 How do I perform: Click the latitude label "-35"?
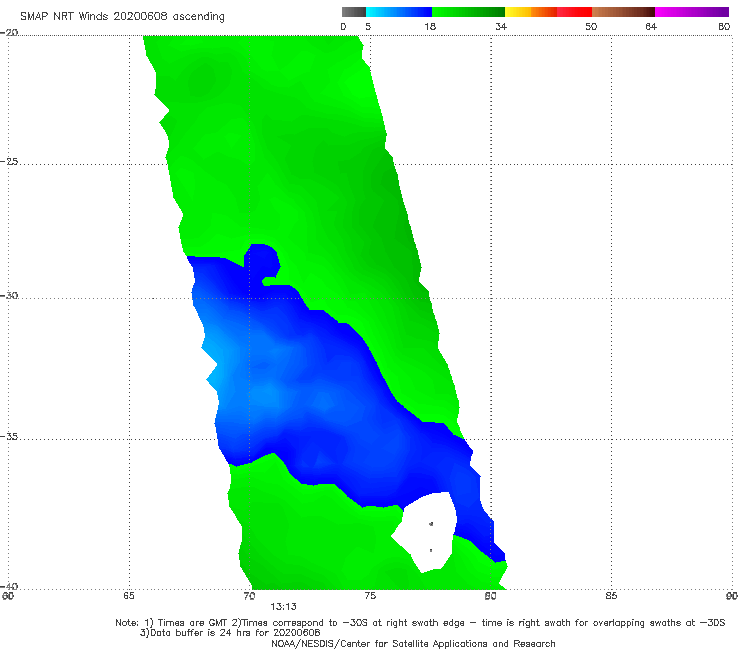click(x=9, y=436)
